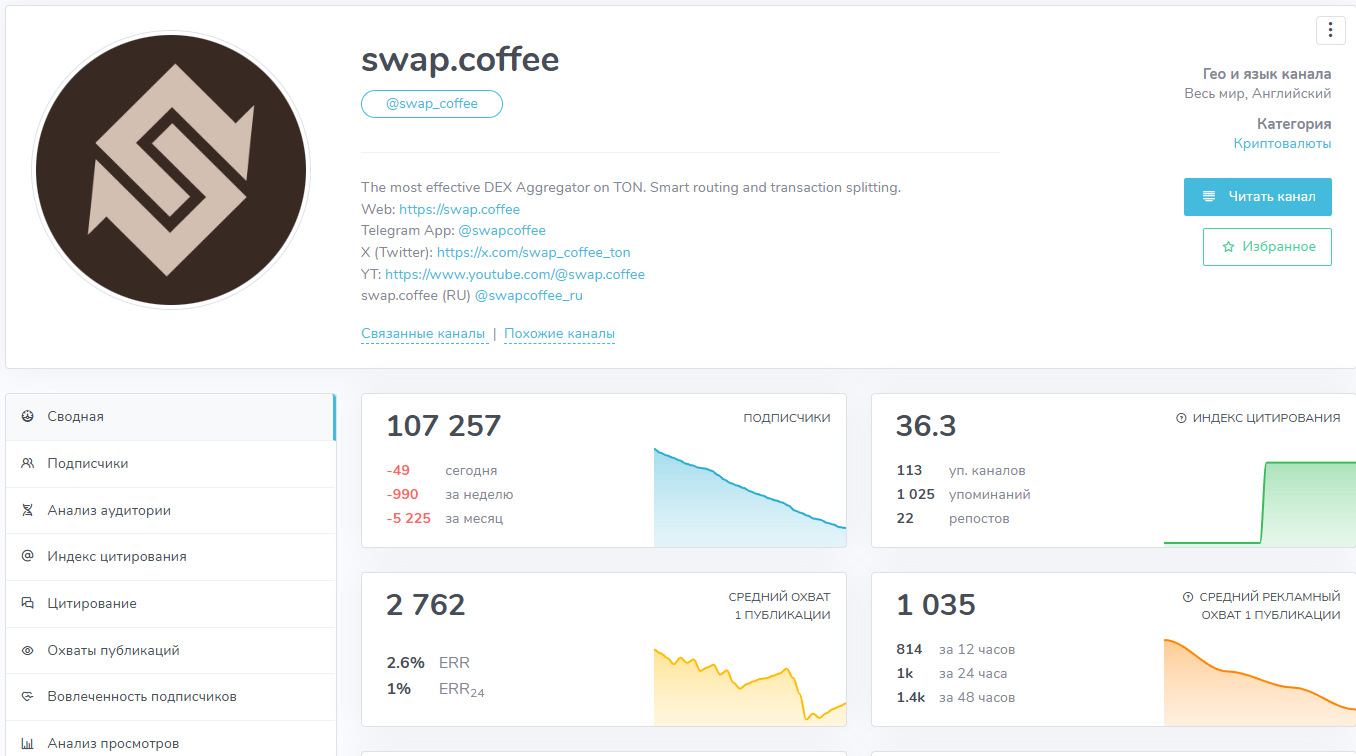Open the Охваты публикаций section
The width and height of the screenshot is (1356, 756).
click(170, 650)
